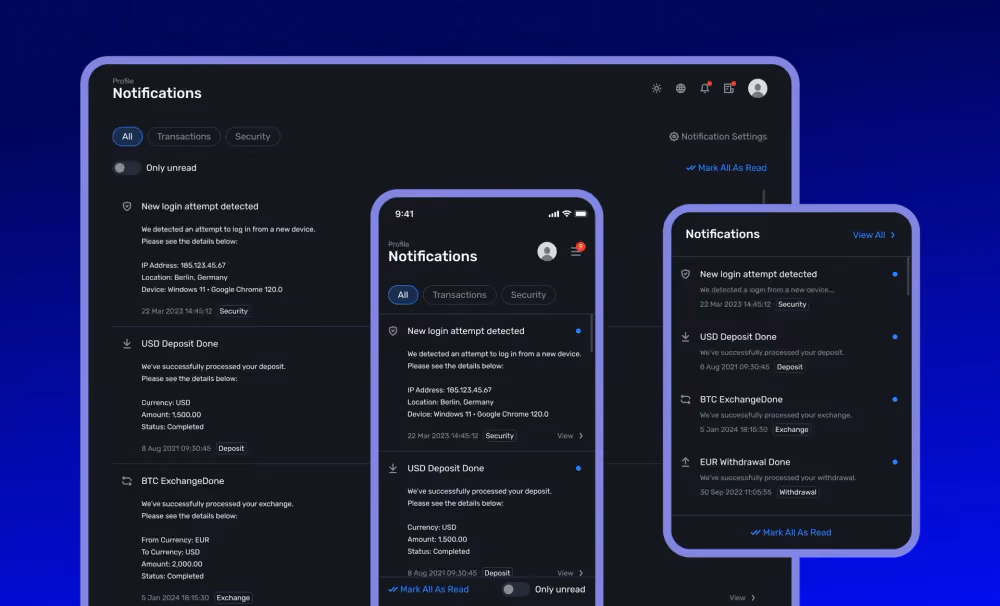The width and height of the screenshot is (1000, 606).
Task: Click Security tag on desktop login notification
Action: click(233, 311)
